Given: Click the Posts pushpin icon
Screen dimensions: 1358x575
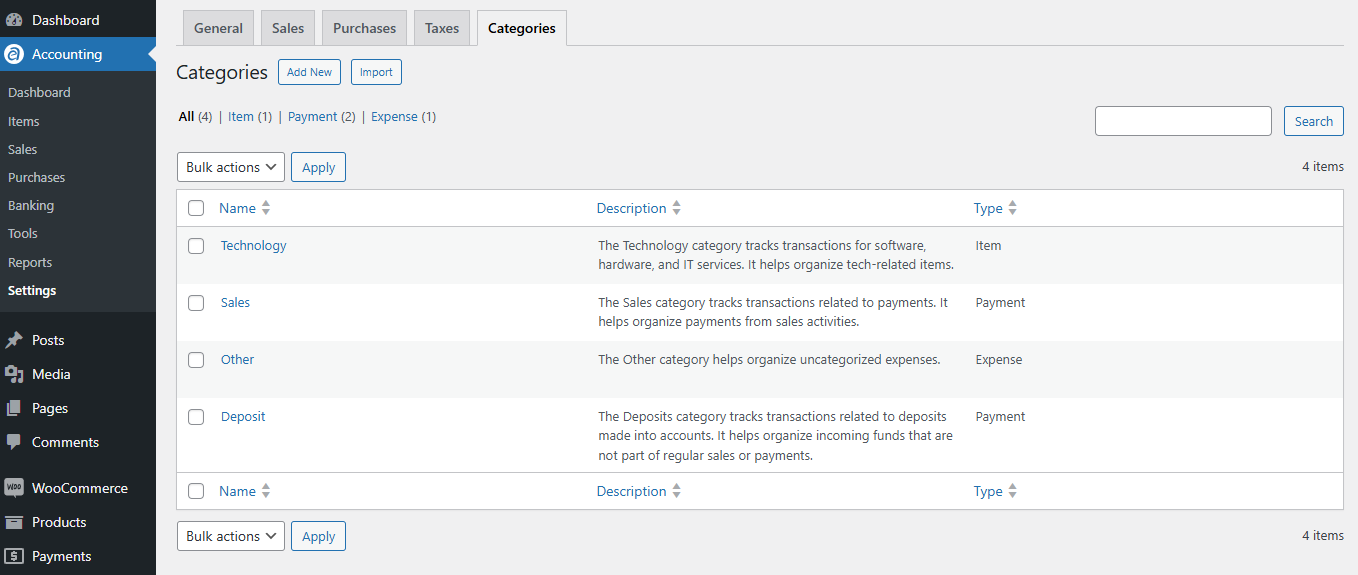Looking at the screenshot, I should [14, 340].
